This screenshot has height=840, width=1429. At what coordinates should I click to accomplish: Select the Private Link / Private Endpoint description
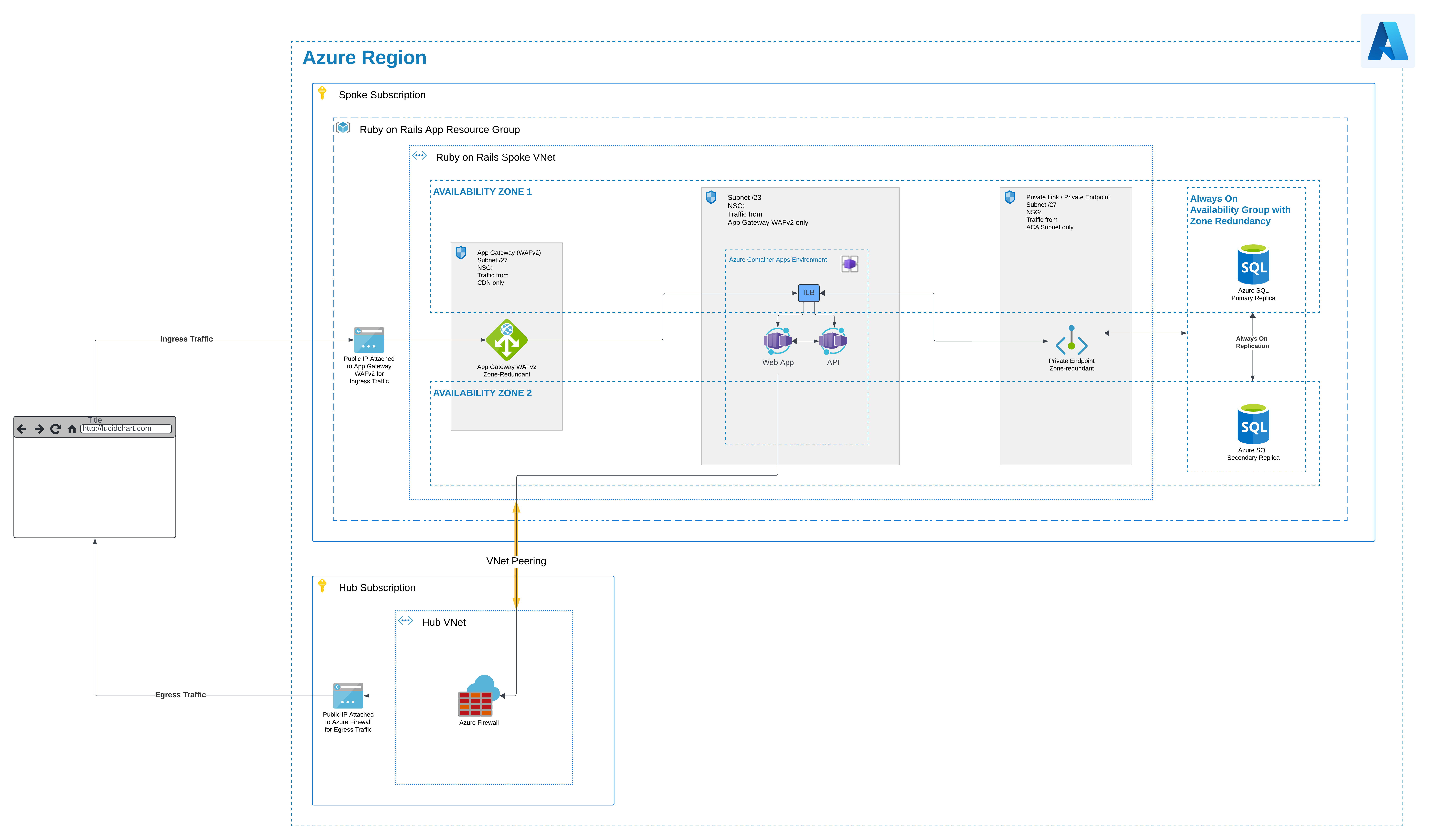point(1068,212)
